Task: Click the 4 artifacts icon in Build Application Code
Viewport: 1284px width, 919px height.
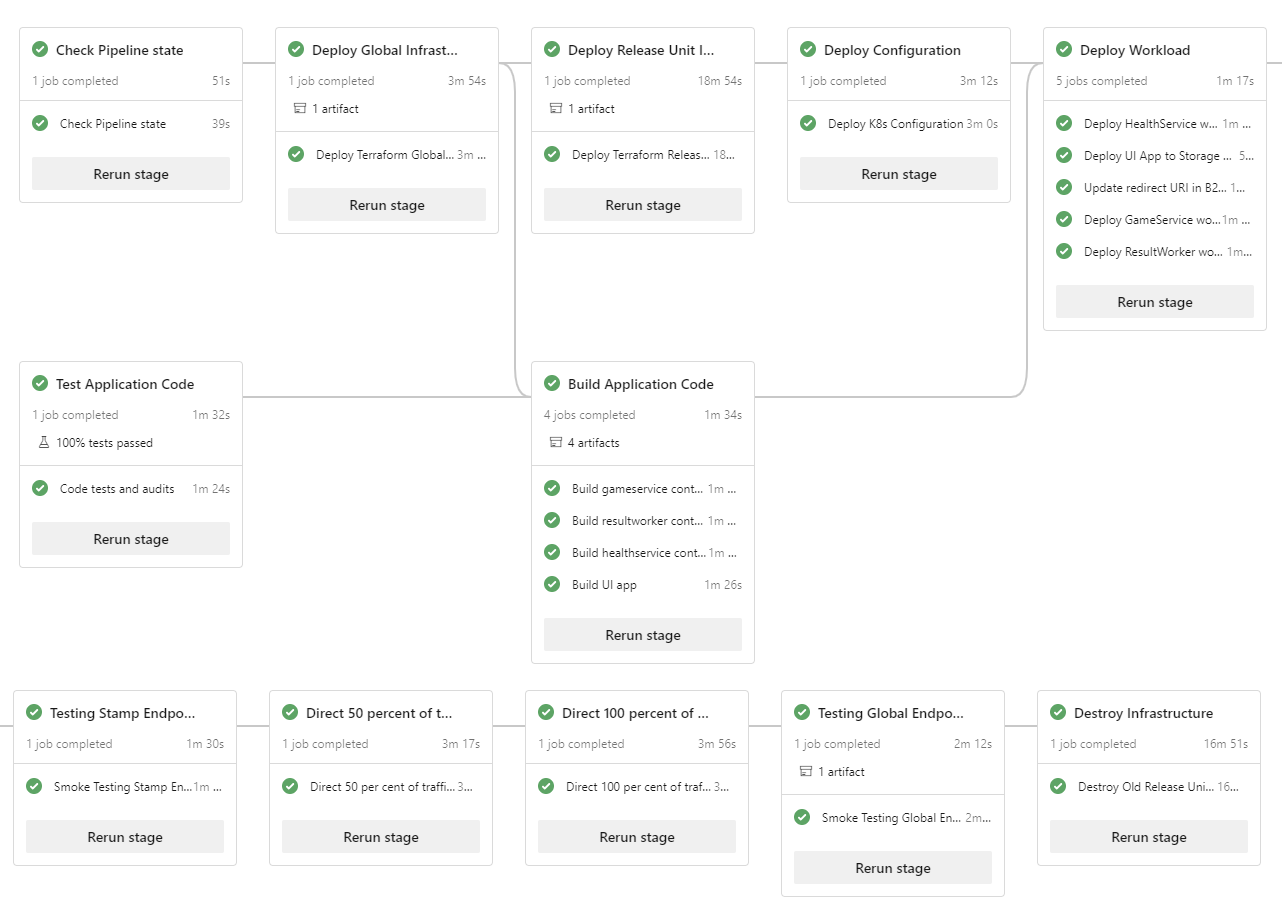Action: tap(555, 442)
